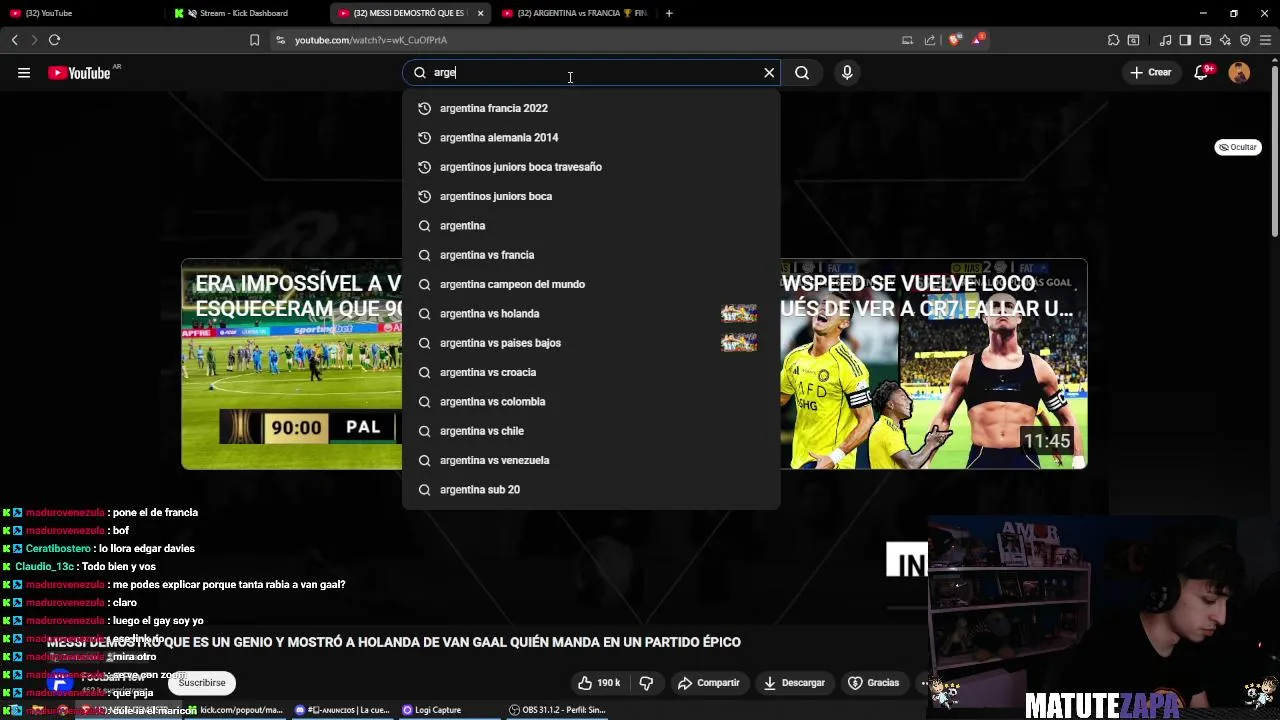Open 'OBS 31.1.2' in the taskbar
Viewport: 1280px width, 720px height.
pos(557,710)
